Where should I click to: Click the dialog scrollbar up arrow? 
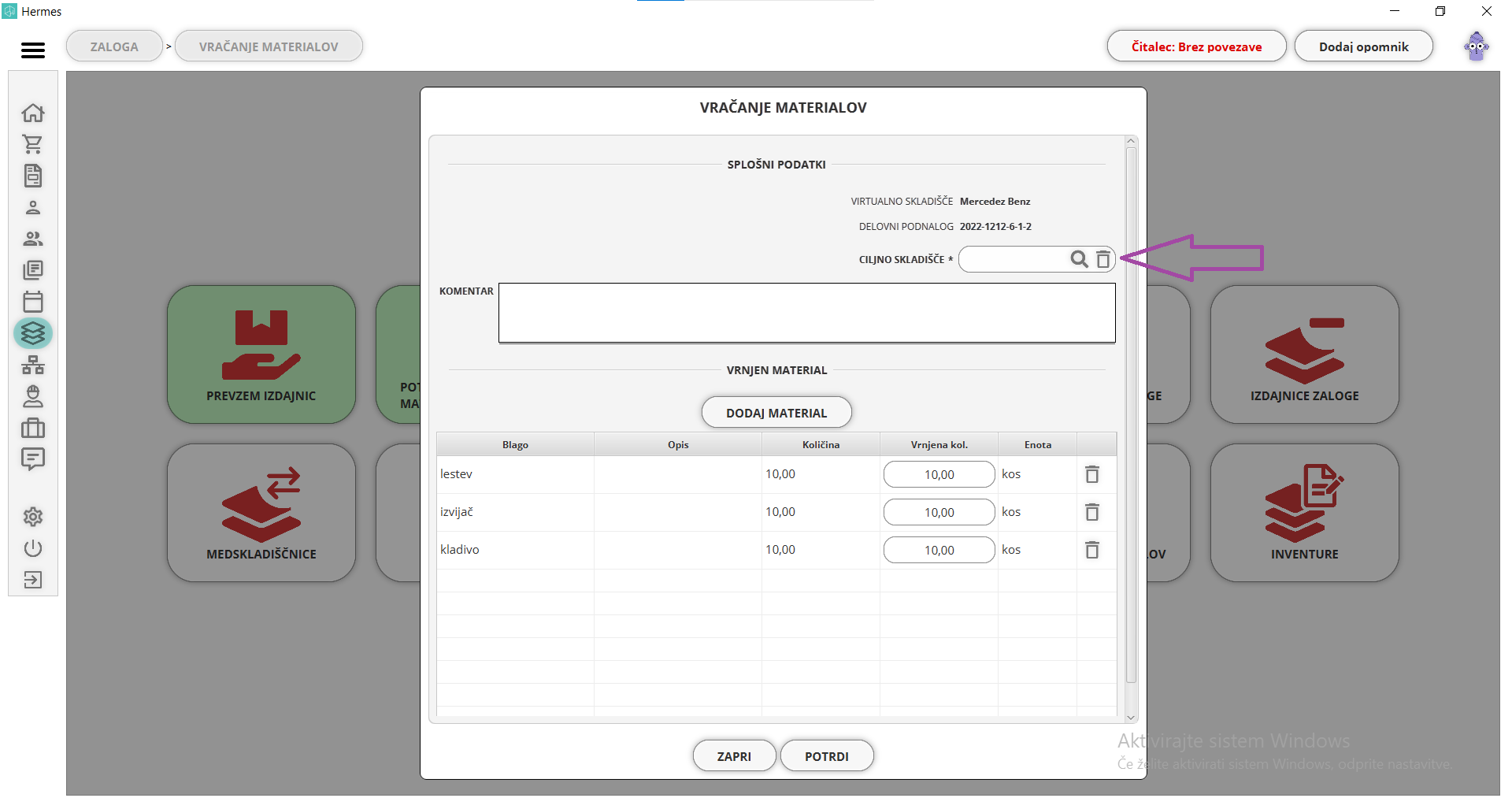(x=1131, y=142)
